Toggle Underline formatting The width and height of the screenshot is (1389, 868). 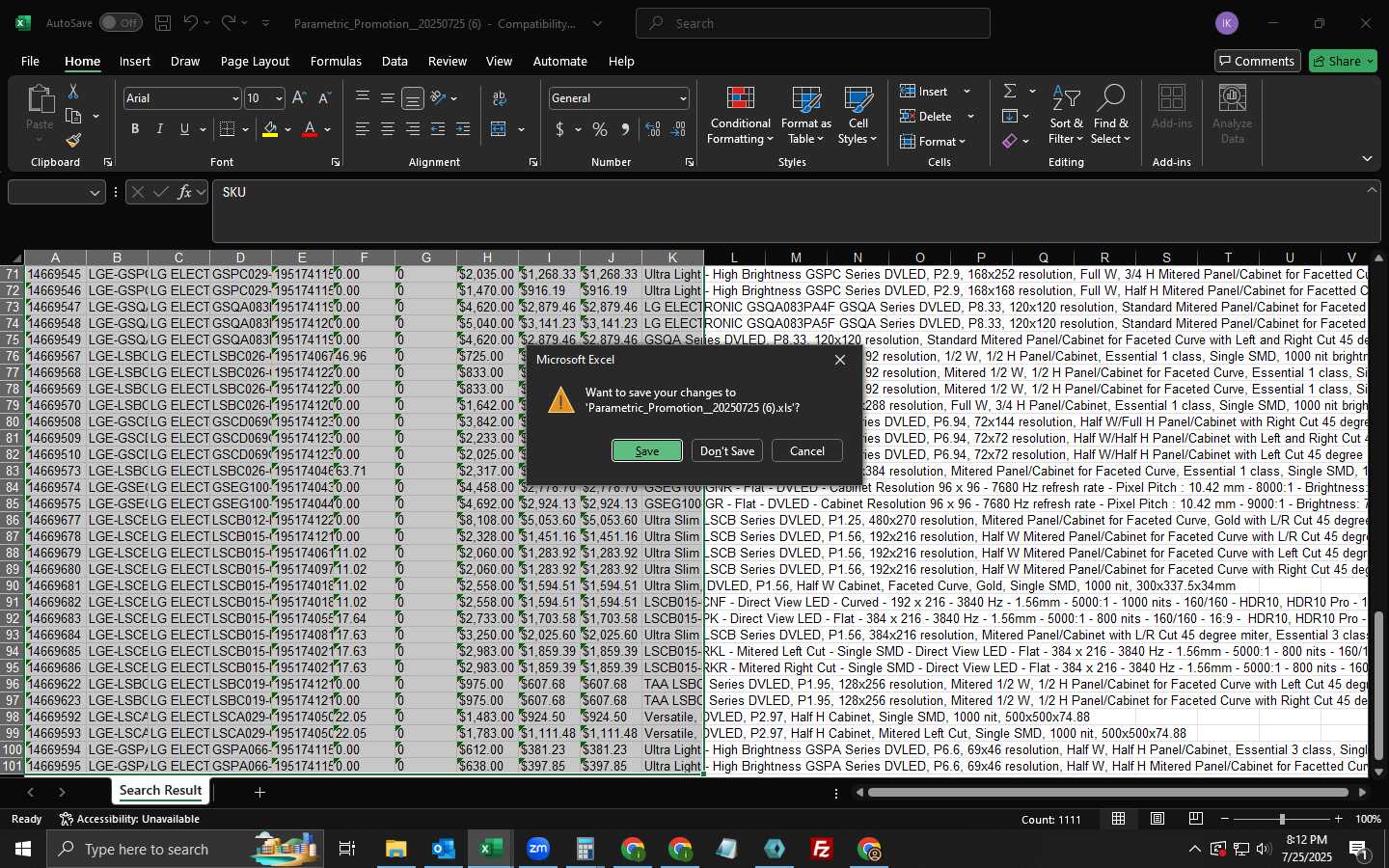pyautogui.click(x=185, y=129)
